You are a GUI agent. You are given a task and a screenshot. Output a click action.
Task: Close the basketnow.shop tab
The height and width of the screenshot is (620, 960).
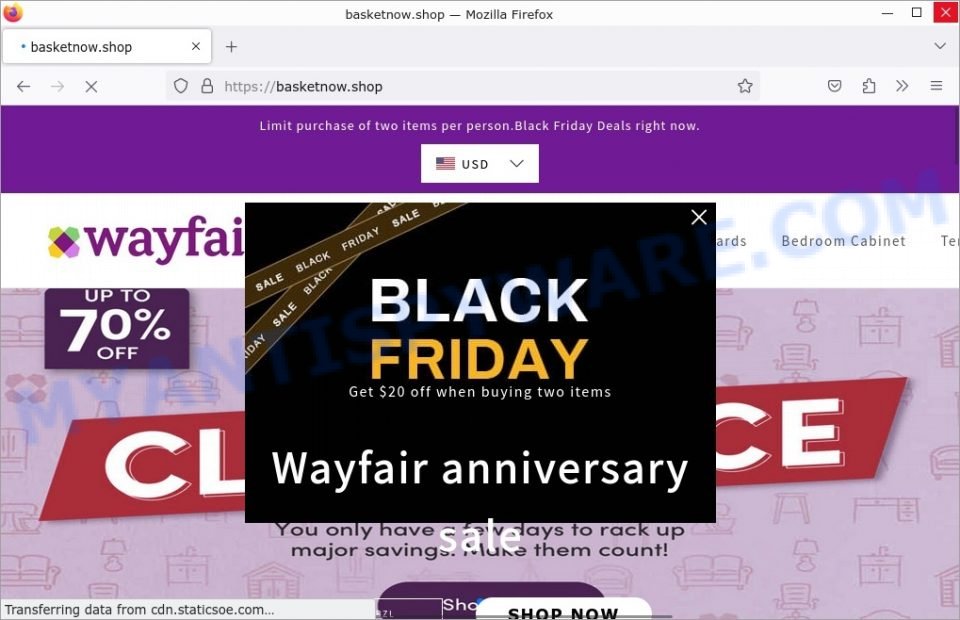[x=195, y=47]
